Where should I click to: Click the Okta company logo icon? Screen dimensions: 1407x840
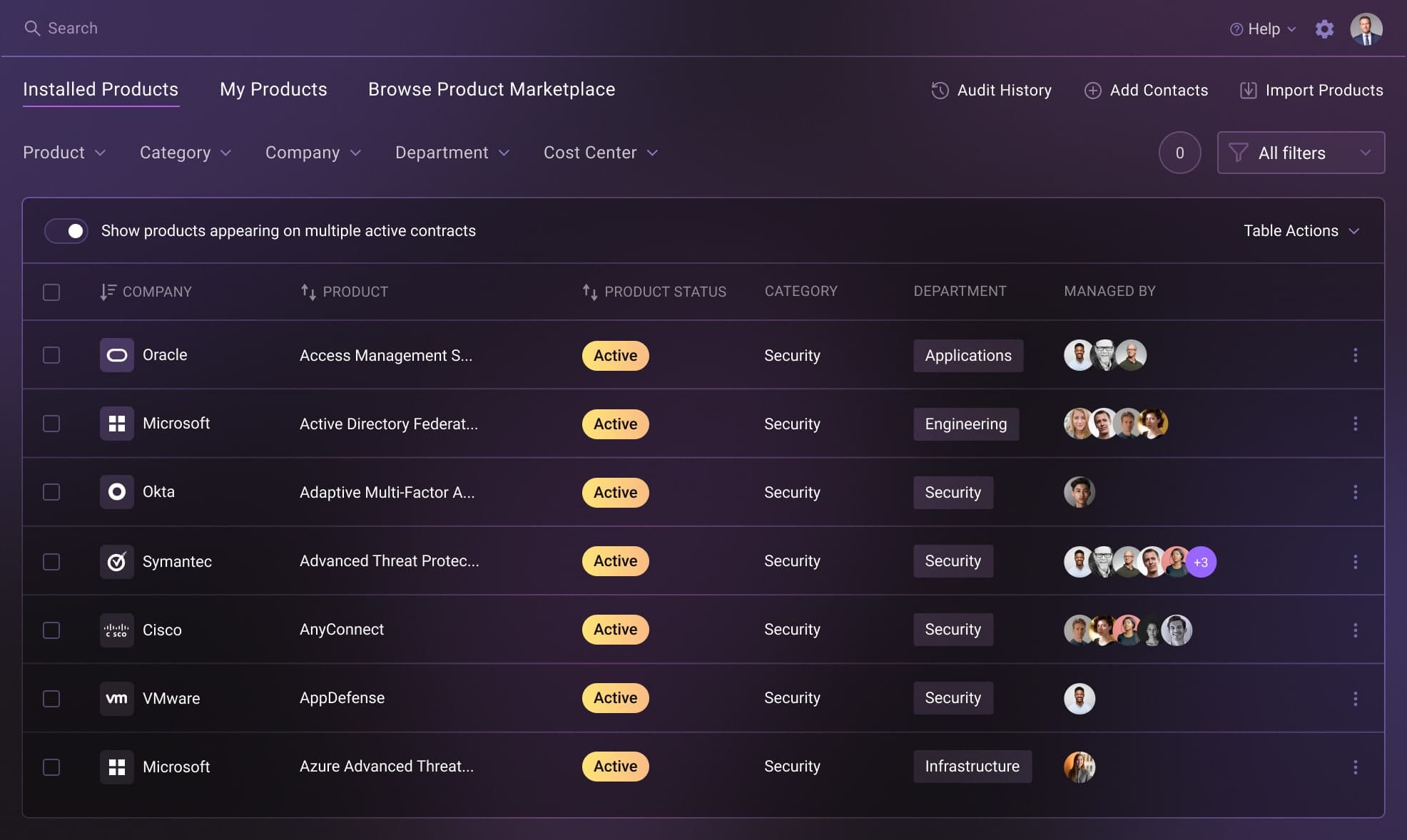[116, 492]
